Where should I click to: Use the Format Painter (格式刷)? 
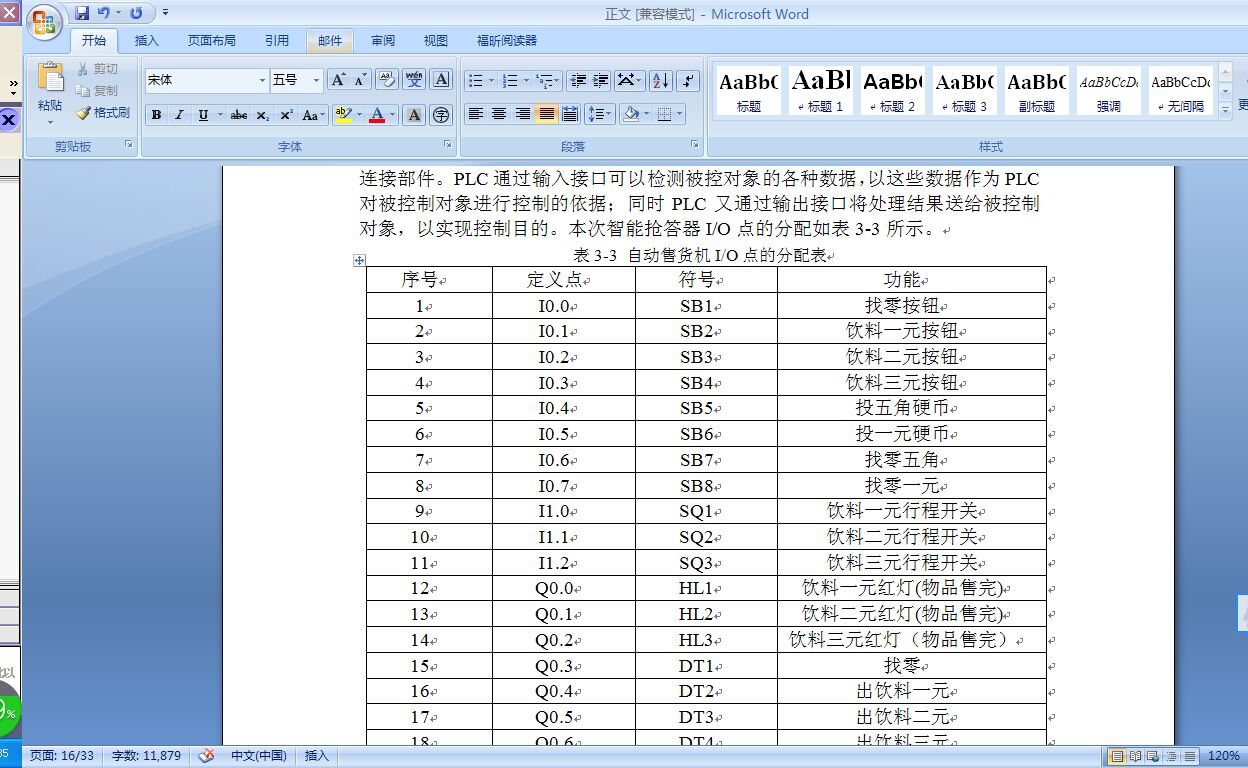point(103,113)
